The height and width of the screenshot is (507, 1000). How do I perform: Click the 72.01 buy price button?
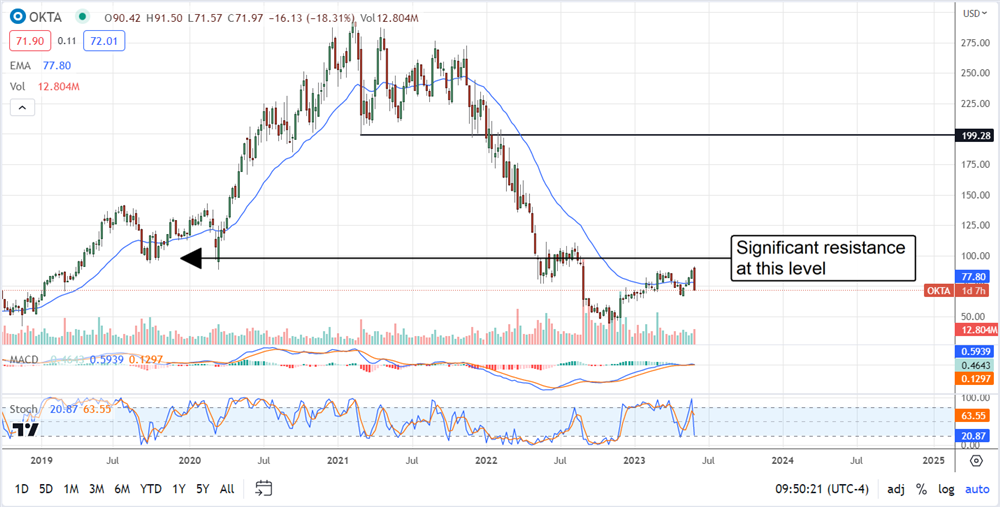(104, 41)
